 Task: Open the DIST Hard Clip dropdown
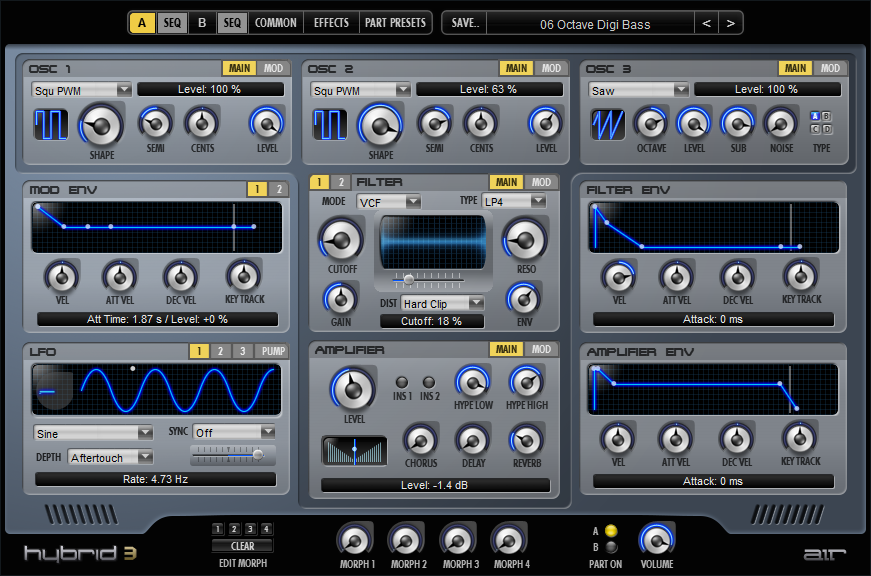pos(443,303)
